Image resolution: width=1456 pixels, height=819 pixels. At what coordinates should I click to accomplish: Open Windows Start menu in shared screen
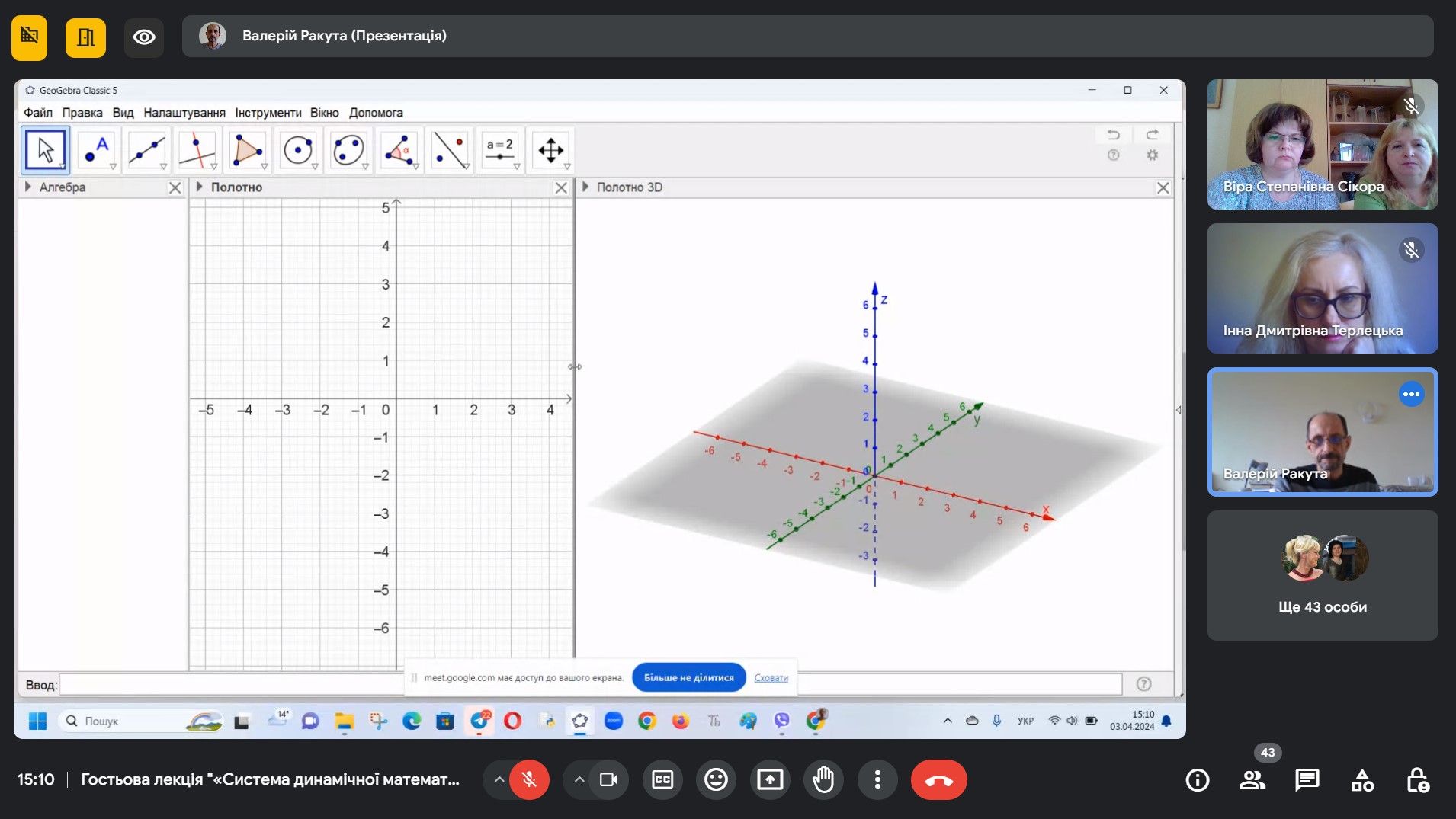37,721
